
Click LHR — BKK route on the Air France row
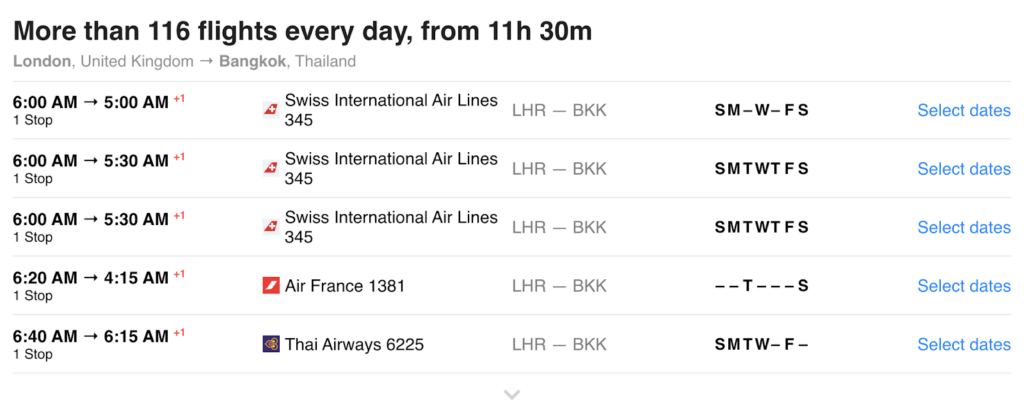[559, 286]
